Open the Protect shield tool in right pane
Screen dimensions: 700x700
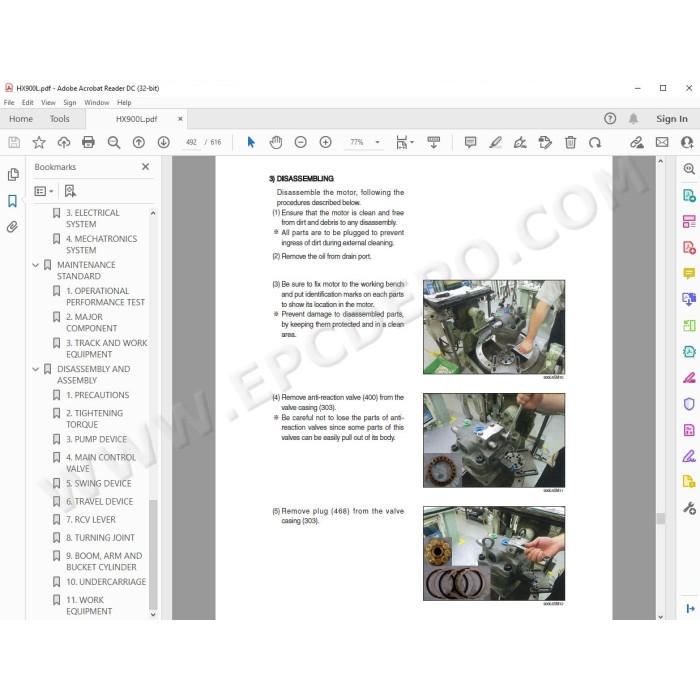(689, 404)
